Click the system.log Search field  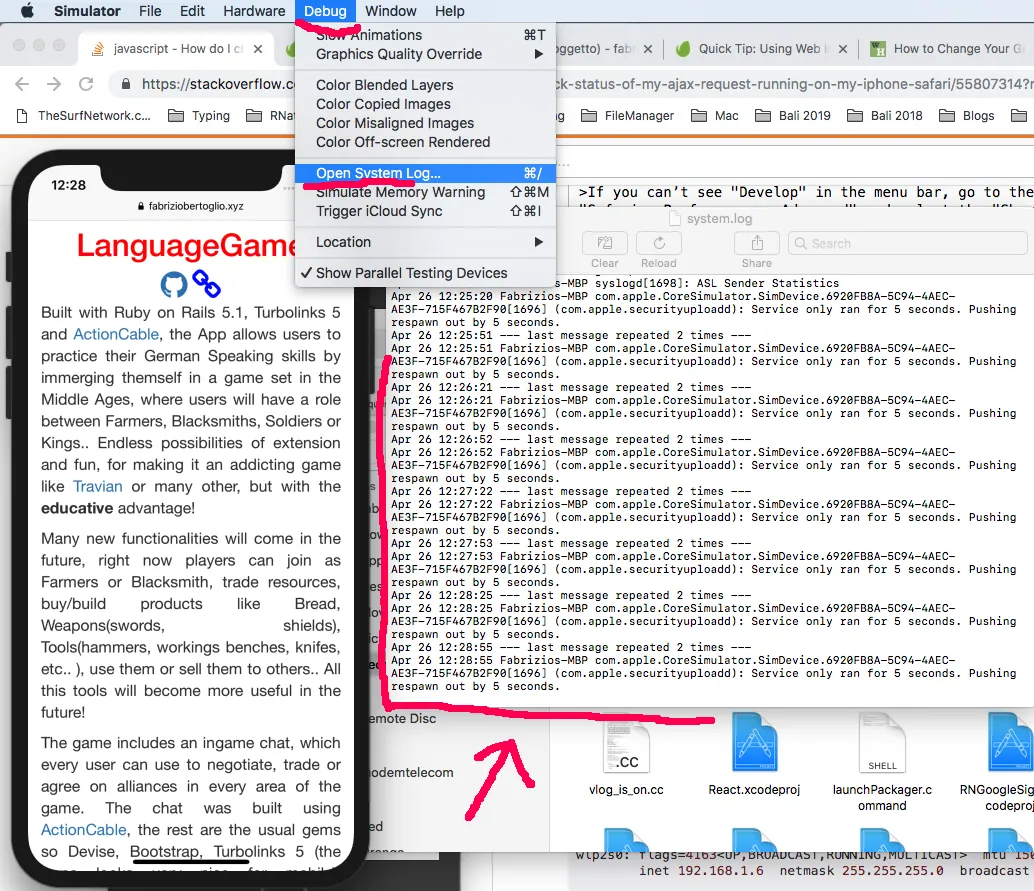pyautogui.click(x=909, y=243)
